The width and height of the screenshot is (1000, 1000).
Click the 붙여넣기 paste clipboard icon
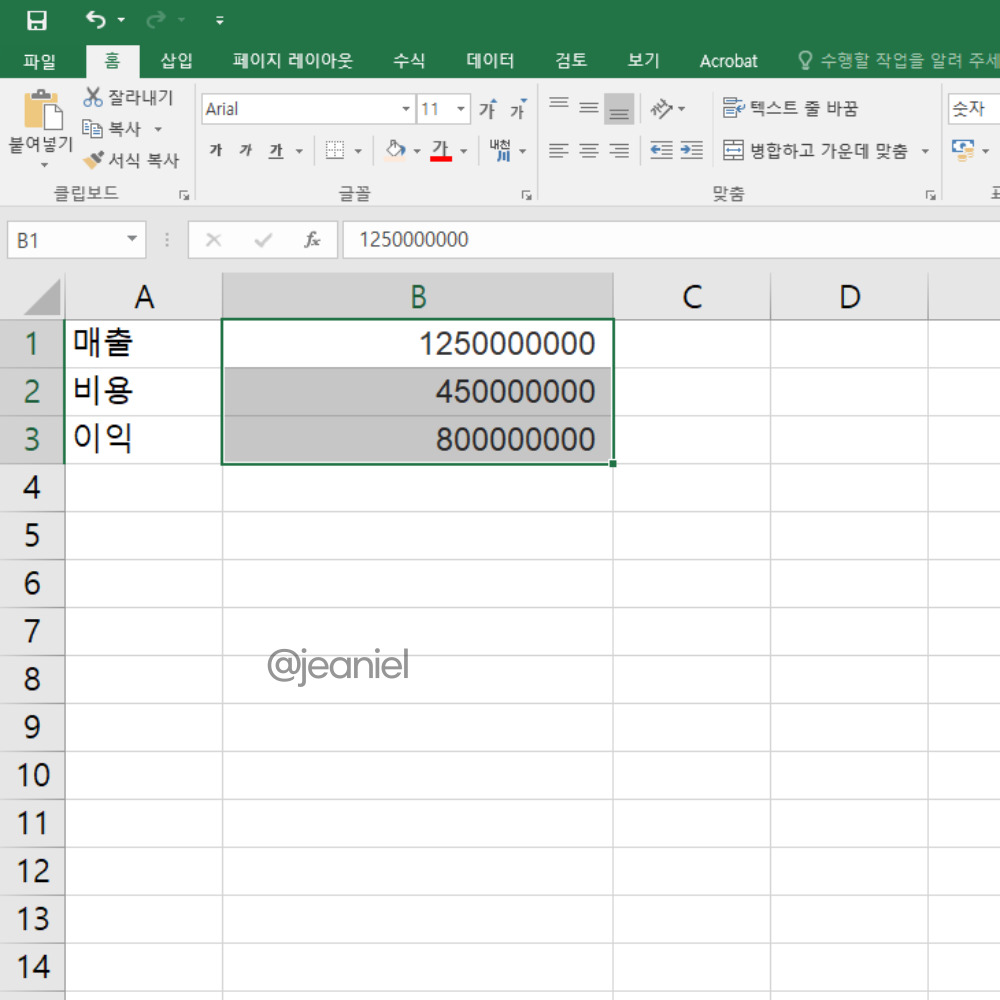click(x=43, y=110)
